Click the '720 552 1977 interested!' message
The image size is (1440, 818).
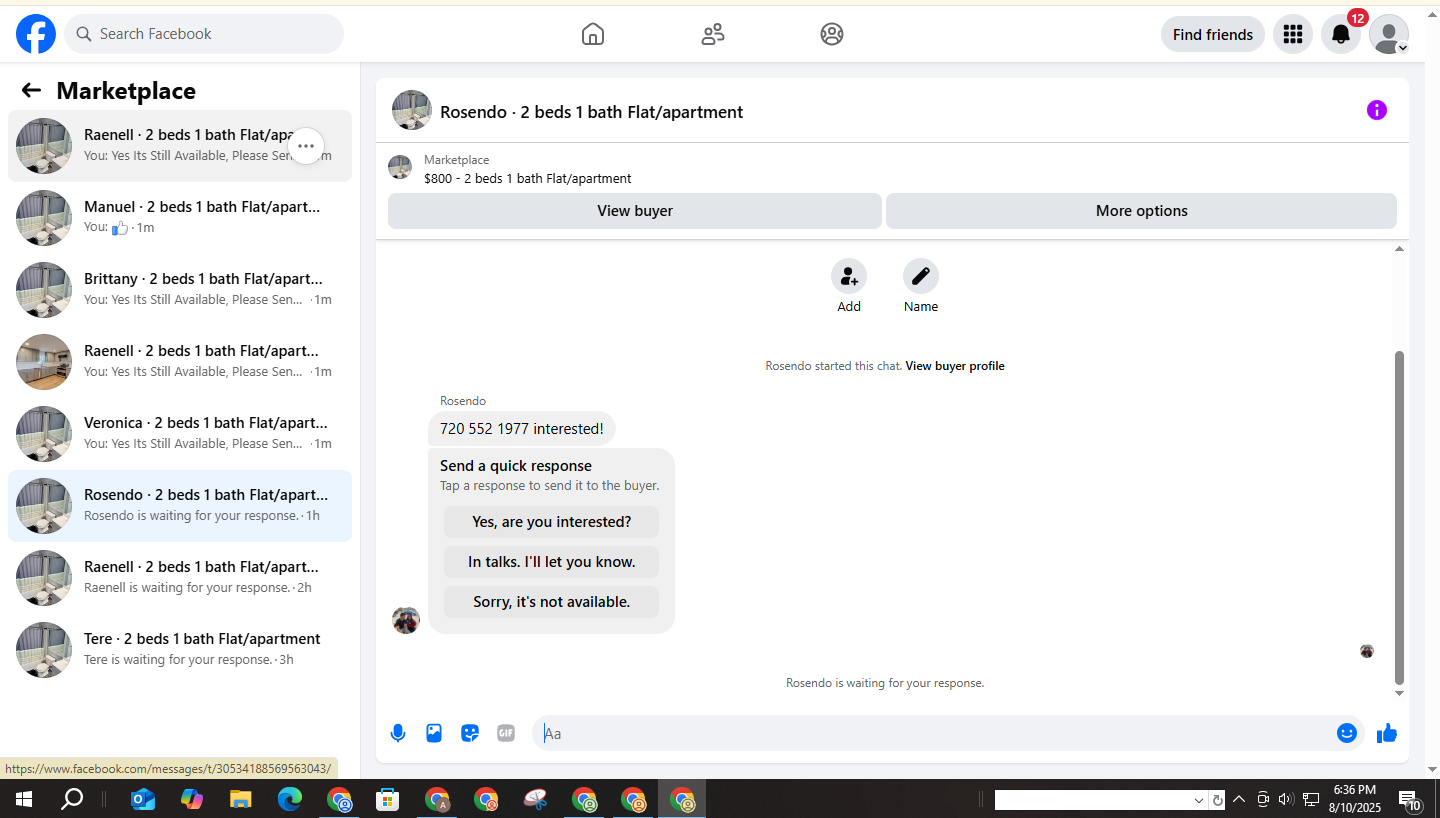tap(522, 429)
